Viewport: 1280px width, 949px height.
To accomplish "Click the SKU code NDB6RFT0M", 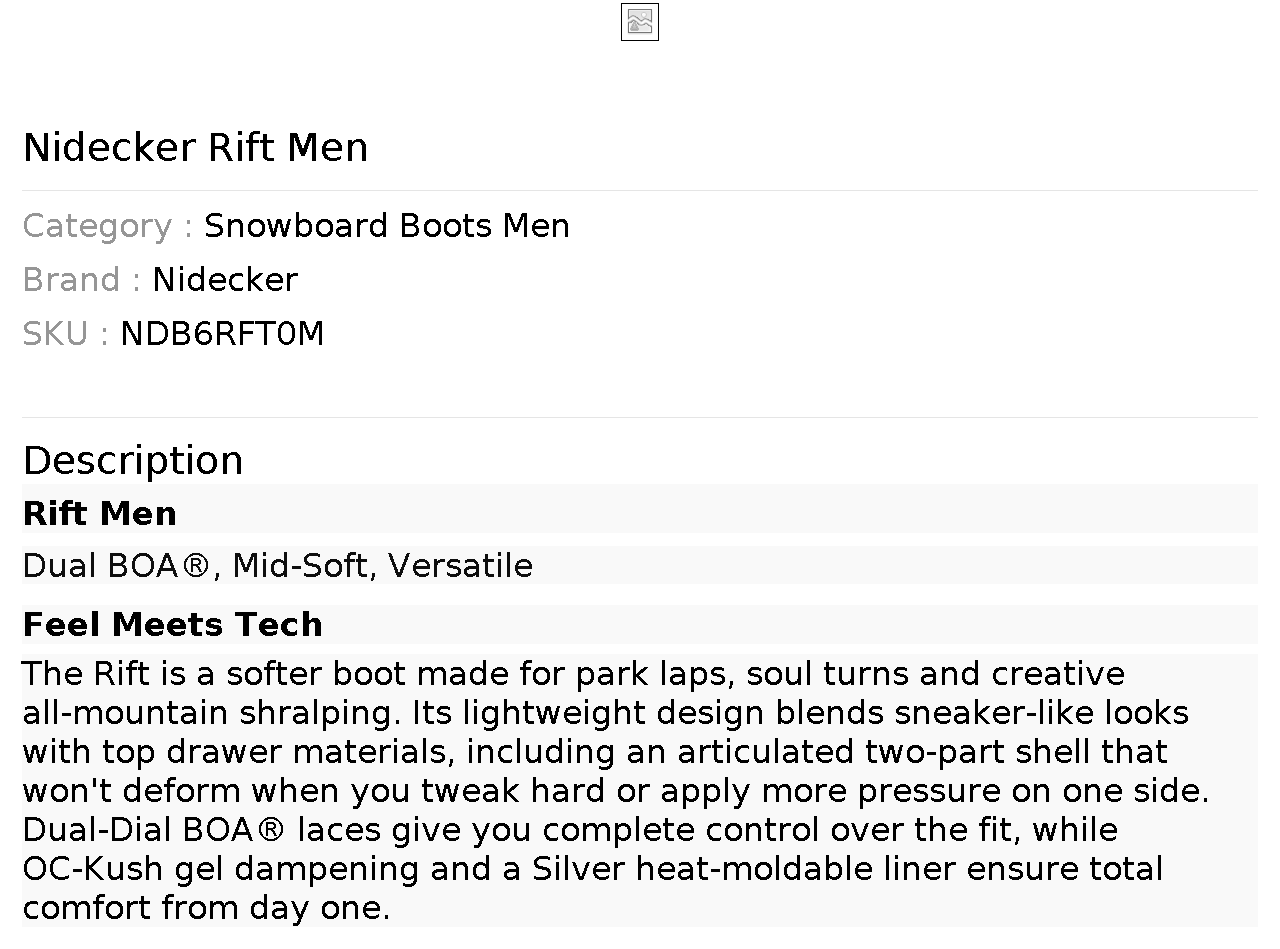I will (222, 334).
